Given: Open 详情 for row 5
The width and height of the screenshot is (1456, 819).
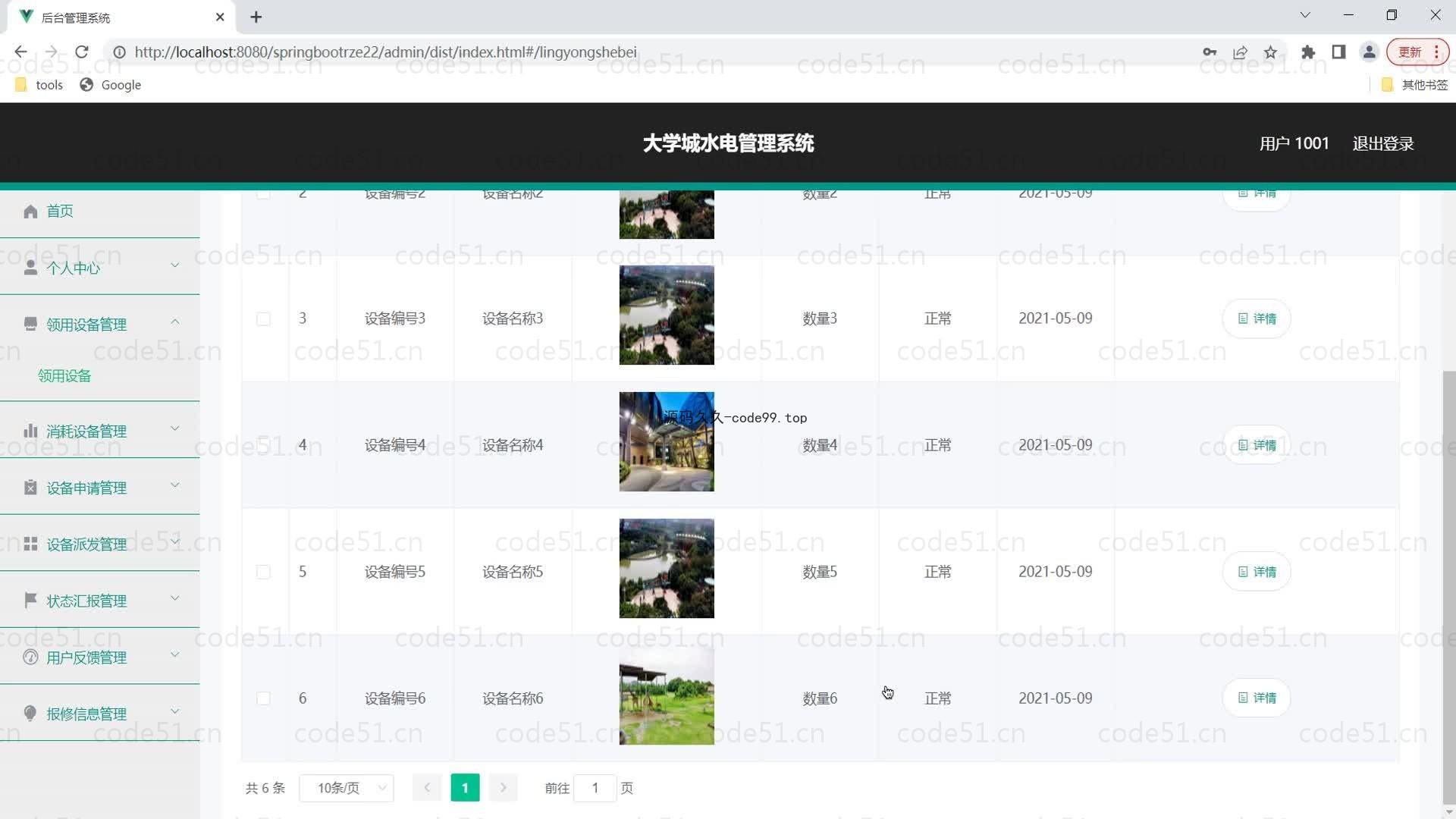Looking at the screenshot, I should coord(1257,572).
